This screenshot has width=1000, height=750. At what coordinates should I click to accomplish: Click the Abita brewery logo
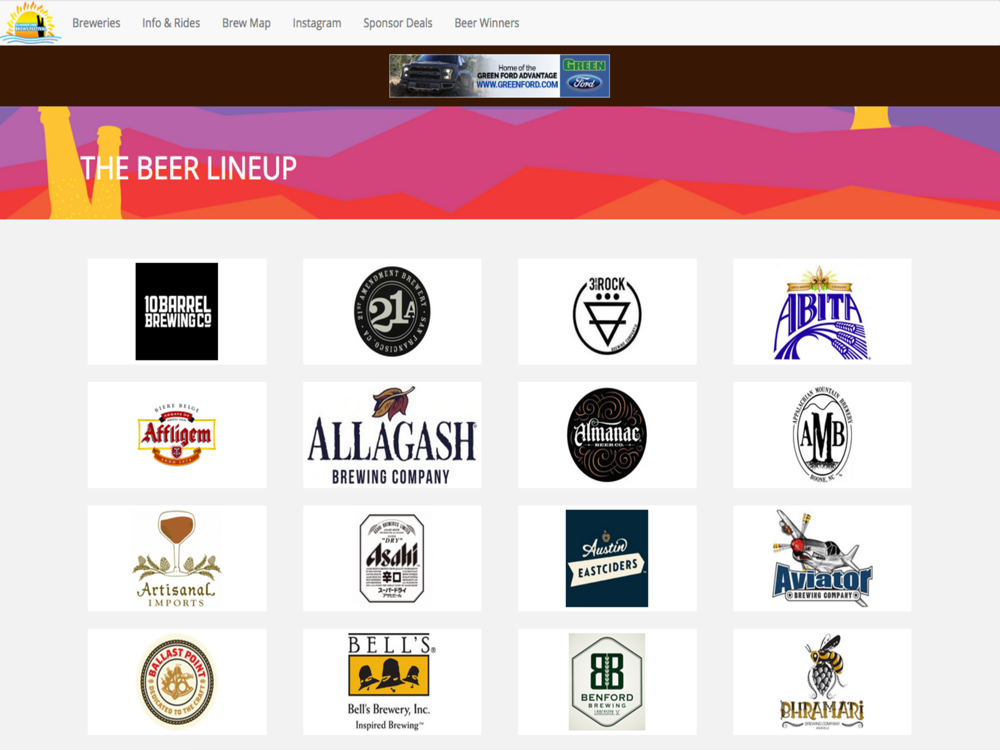tap(822, 312)
